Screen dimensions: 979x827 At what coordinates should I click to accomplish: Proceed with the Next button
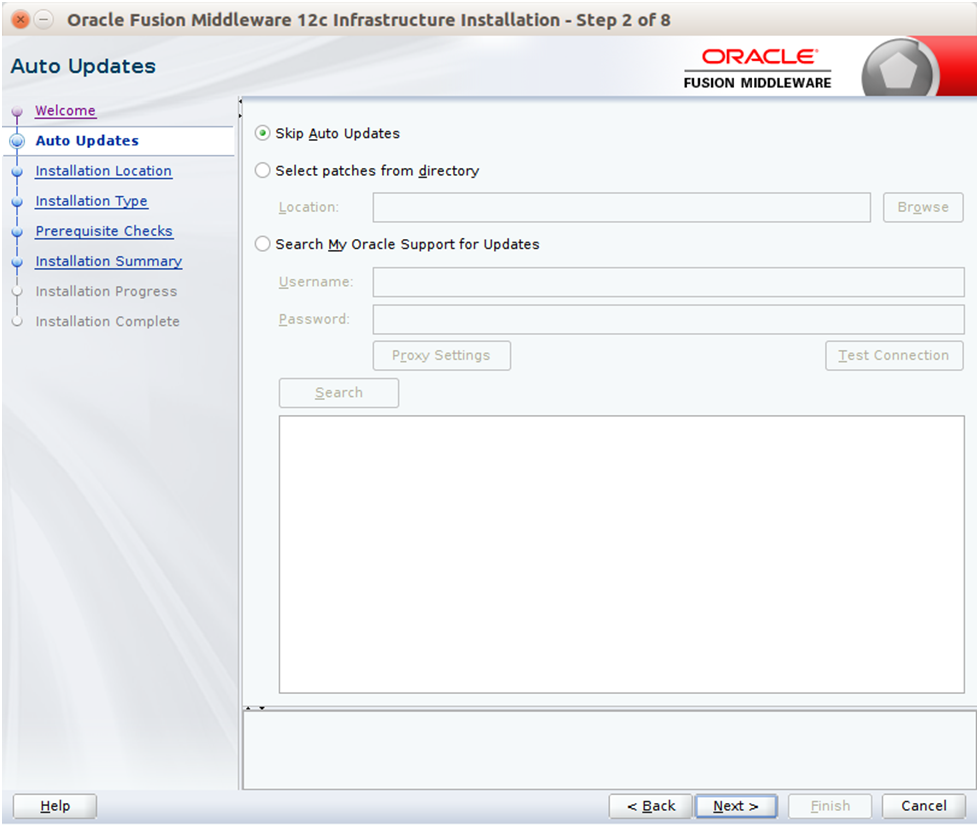click(736, 806)
